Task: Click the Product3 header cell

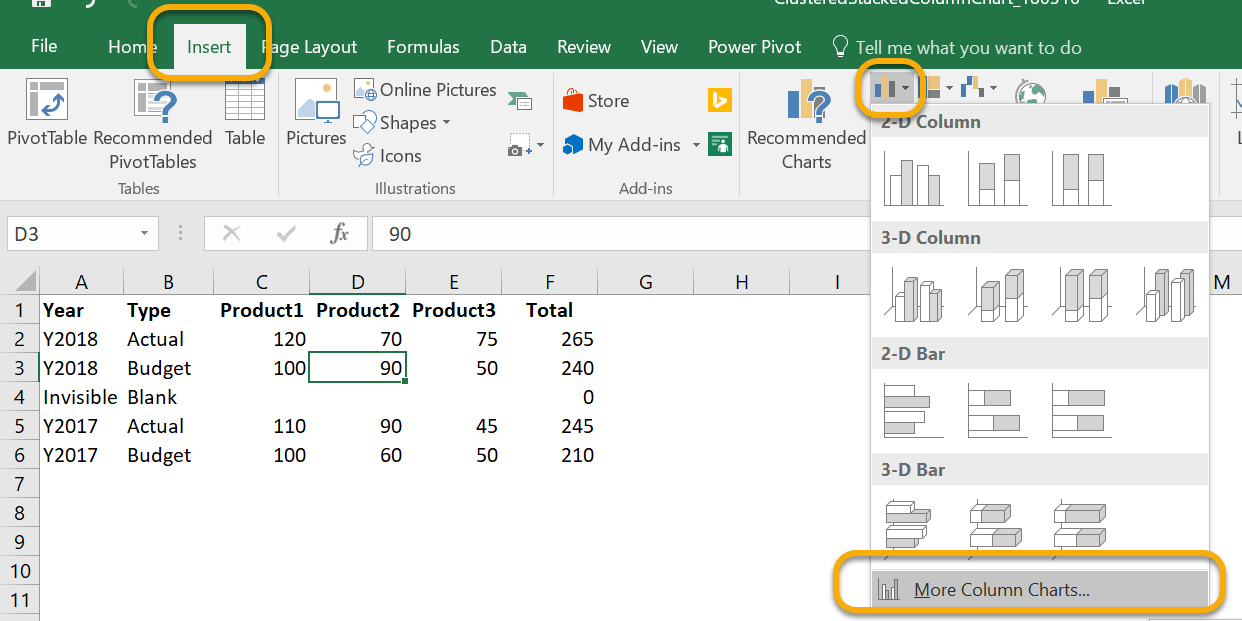Action: 453,310
